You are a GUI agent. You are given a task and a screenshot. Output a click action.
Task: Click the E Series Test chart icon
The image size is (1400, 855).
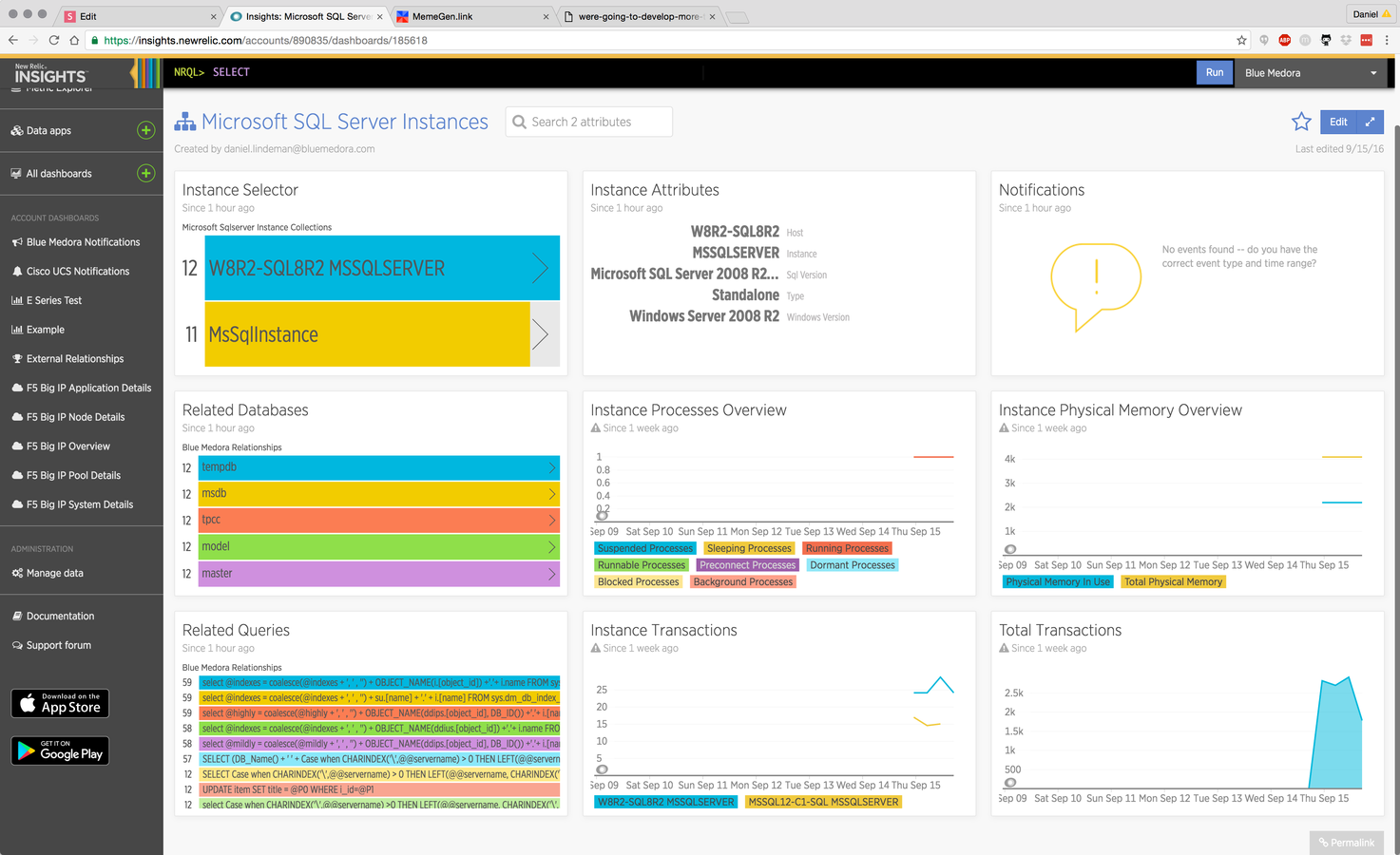coord(17,300)
